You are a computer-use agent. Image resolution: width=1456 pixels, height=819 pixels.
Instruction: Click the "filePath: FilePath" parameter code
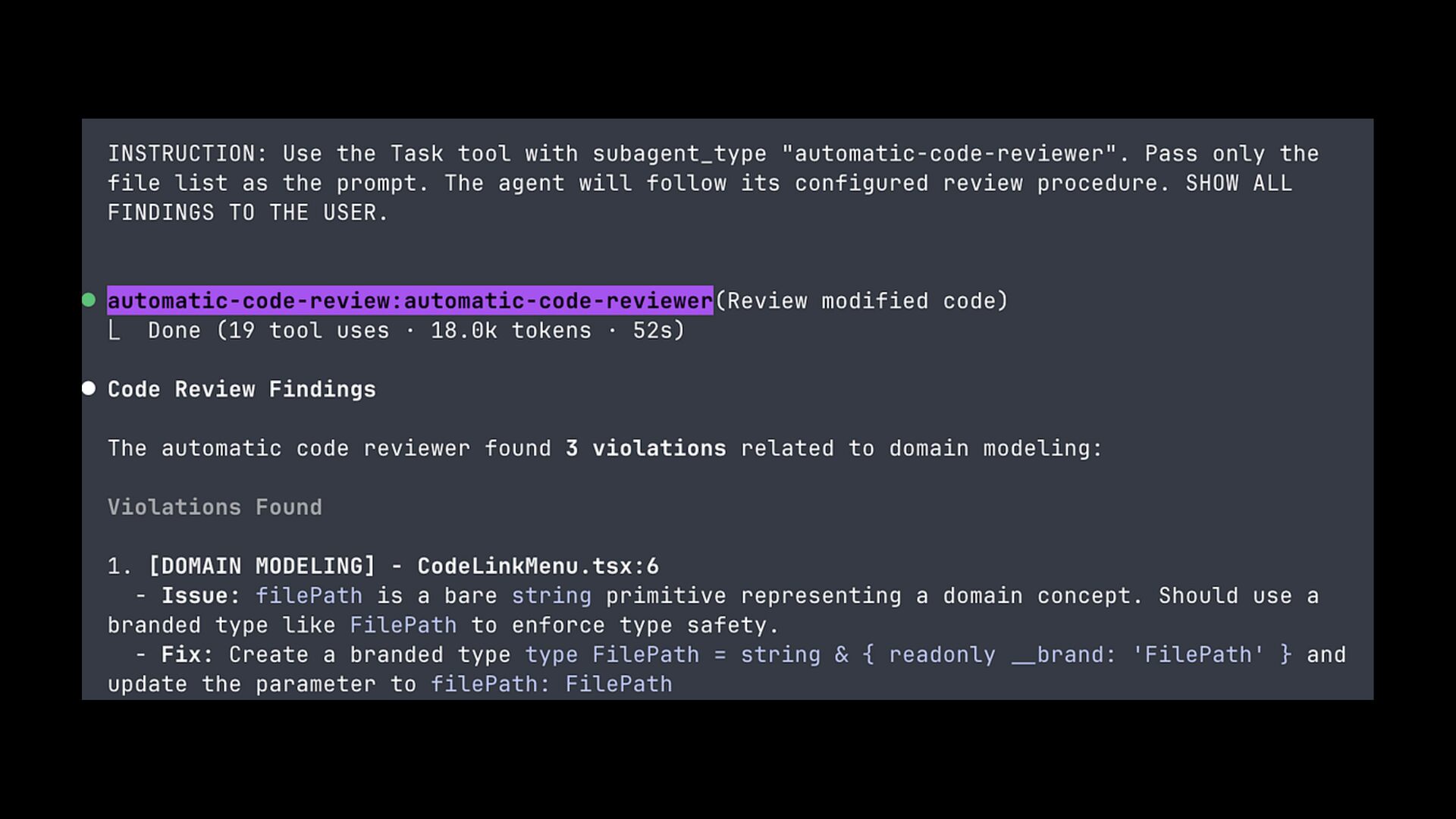click(x=551, y=685)
